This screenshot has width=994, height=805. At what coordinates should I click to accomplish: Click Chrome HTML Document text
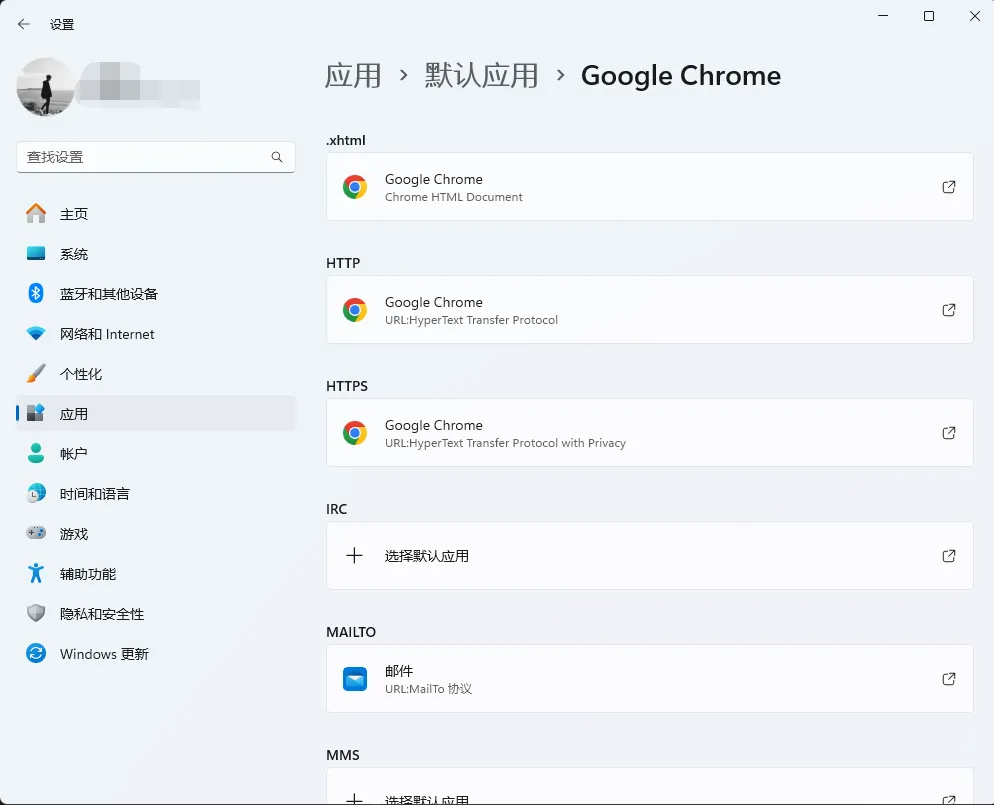454,197
